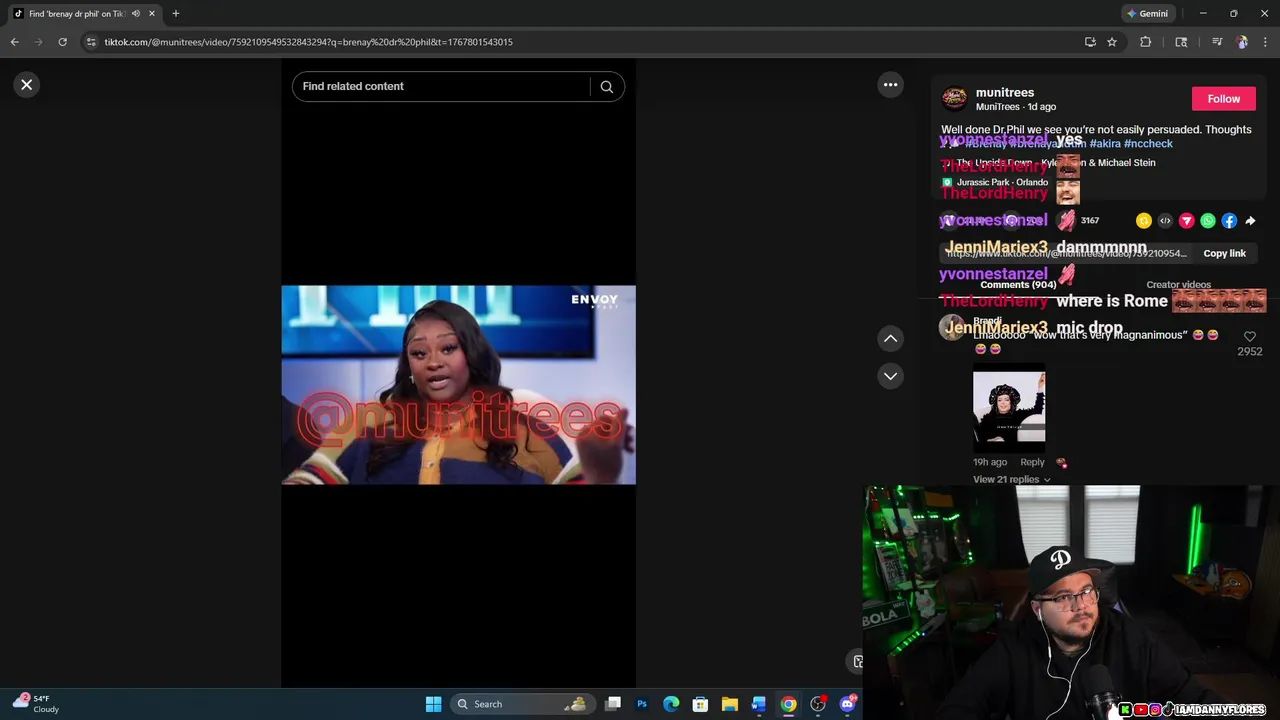The width and height of the screenshot is (1280, 720).
Task: Open weather widget showing 54°F Cloudy
Action: point(36,704)
